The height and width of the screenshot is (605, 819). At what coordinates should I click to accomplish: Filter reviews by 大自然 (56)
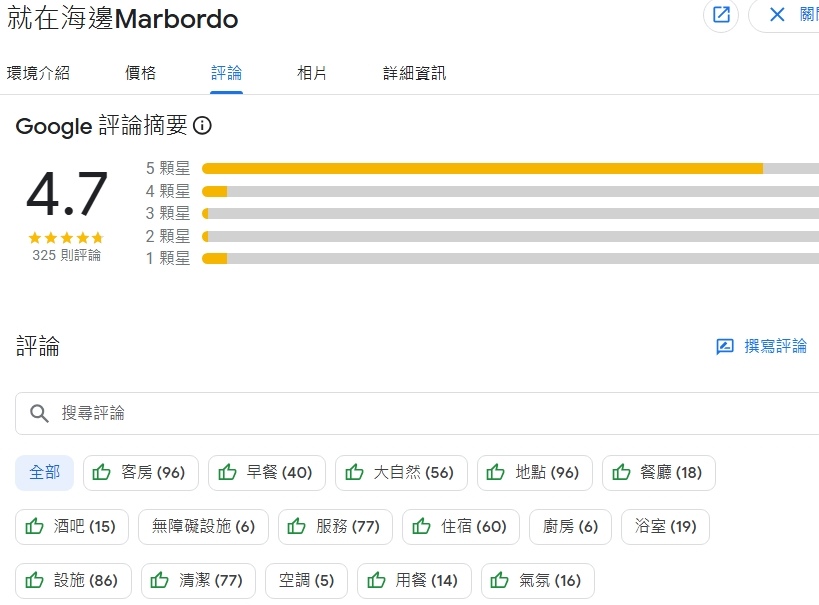click(x=400, y=472)
